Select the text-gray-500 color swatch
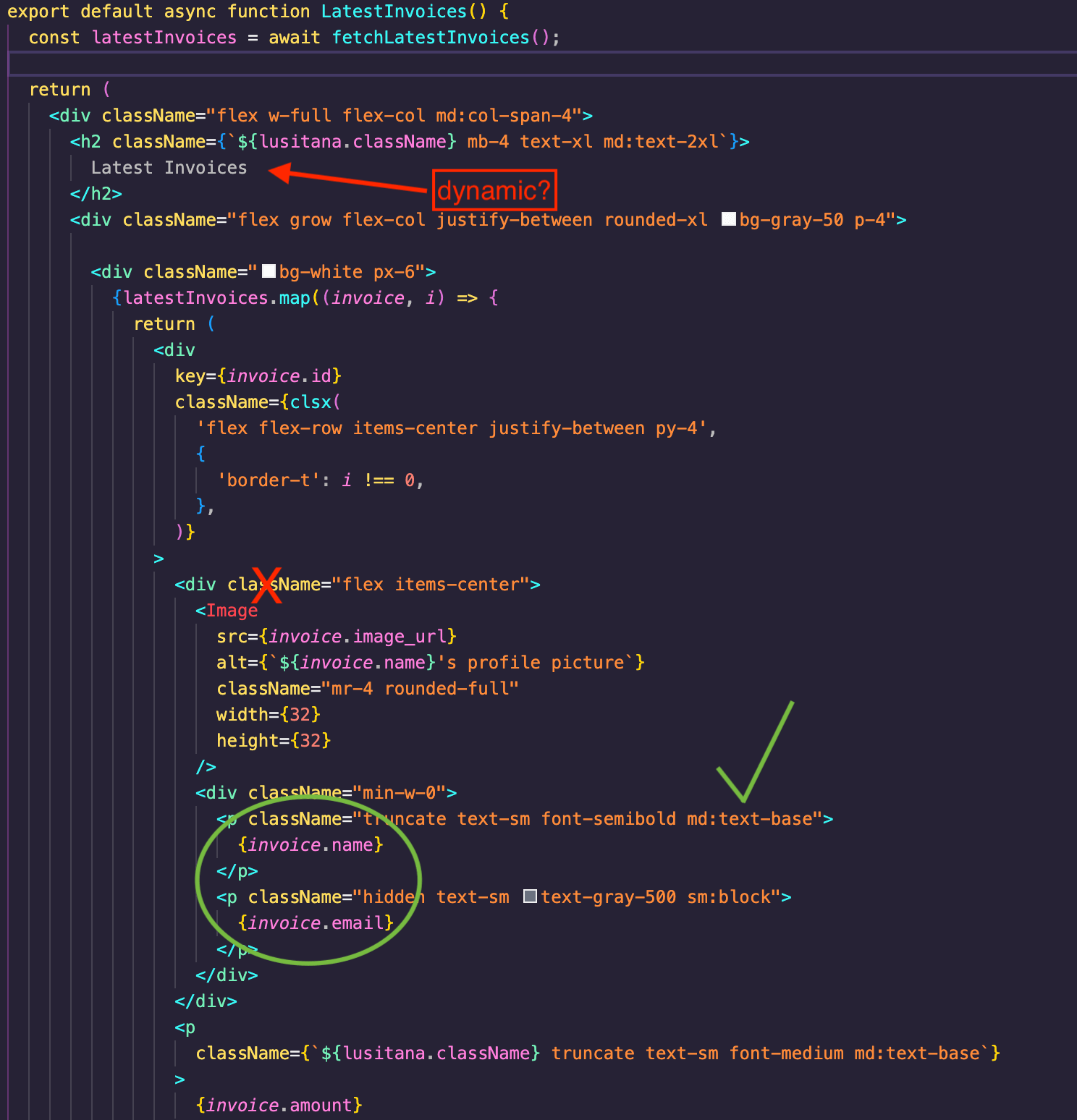Viewport: 1077px width, 1120px height. (x=530, y=896)
